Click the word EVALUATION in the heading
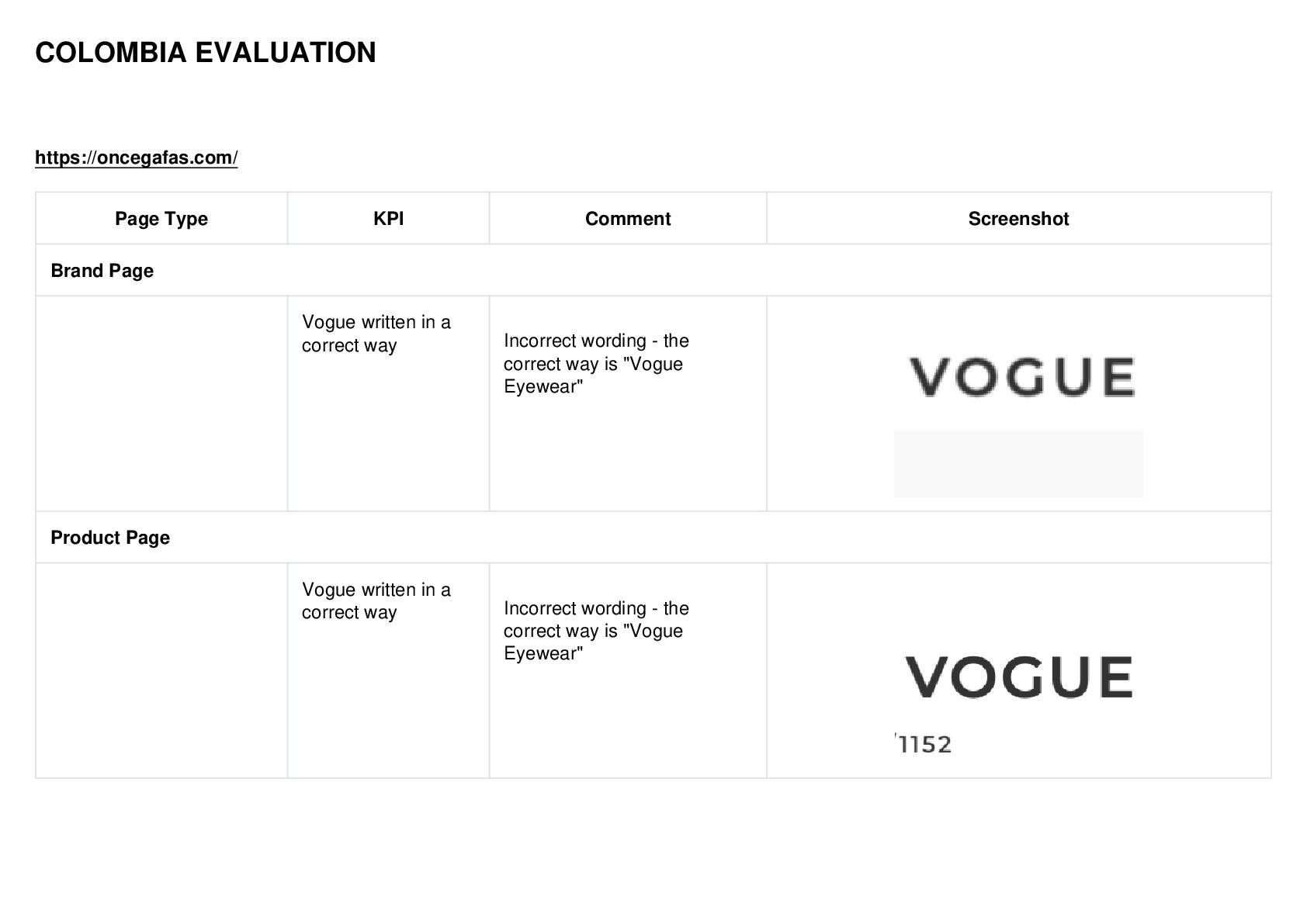The width and height of the screenshot is (1307, 924). click(286, 53)
